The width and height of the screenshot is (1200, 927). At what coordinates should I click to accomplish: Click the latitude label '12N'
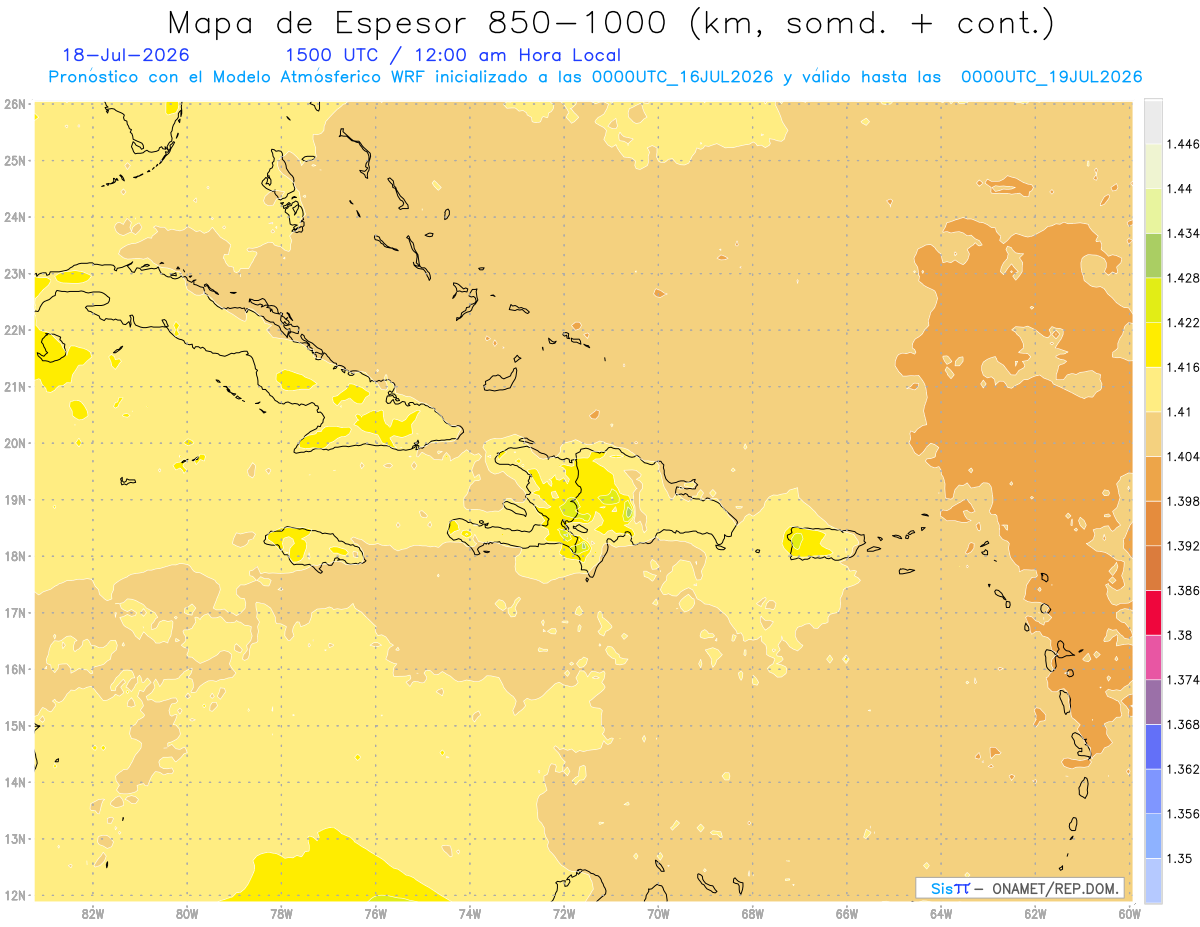[x=15, y=895]
